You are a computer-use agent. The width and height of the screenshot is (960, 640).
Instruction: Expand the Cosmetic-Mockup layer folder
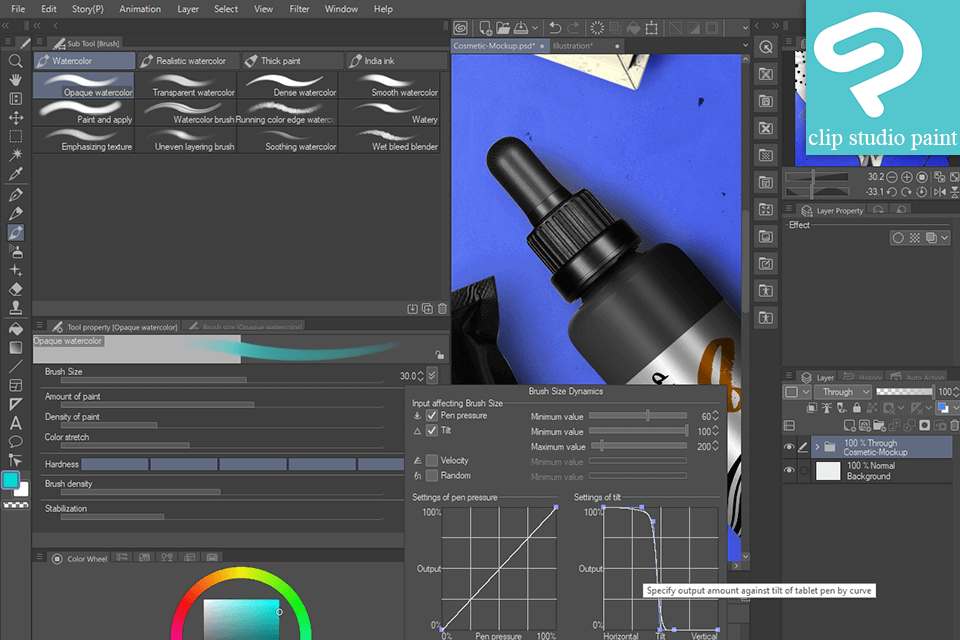[818, 446]
